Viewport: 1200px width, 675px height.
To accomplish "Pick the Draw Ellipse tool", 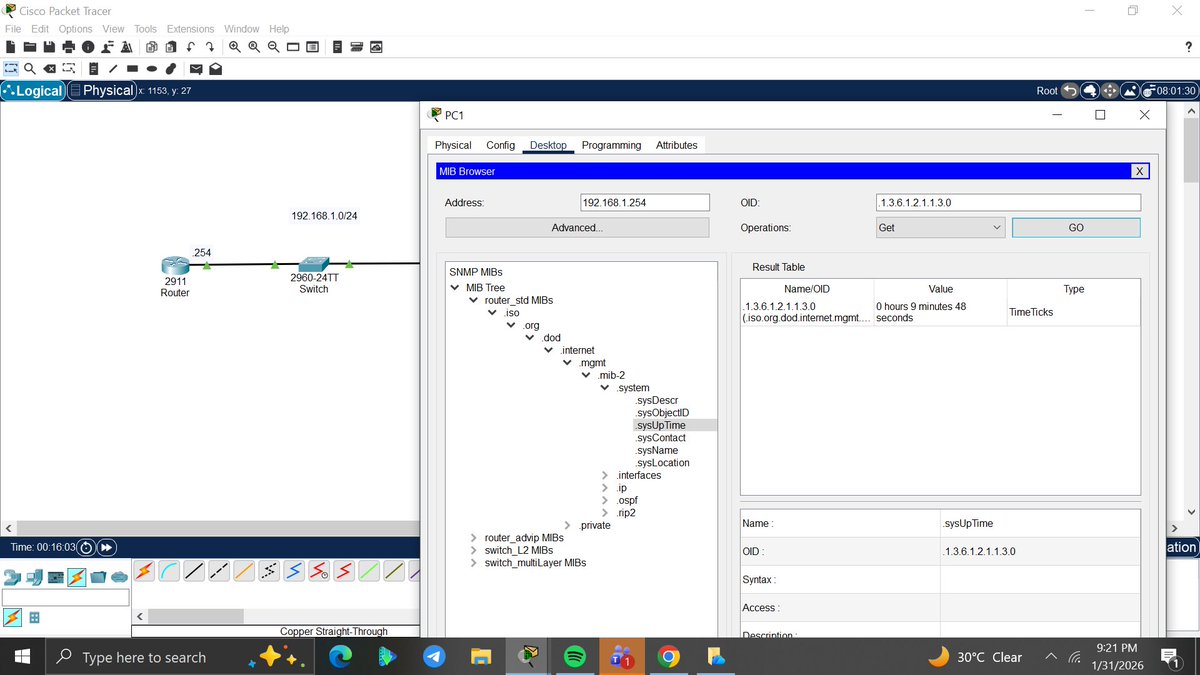I will [152, 68].
